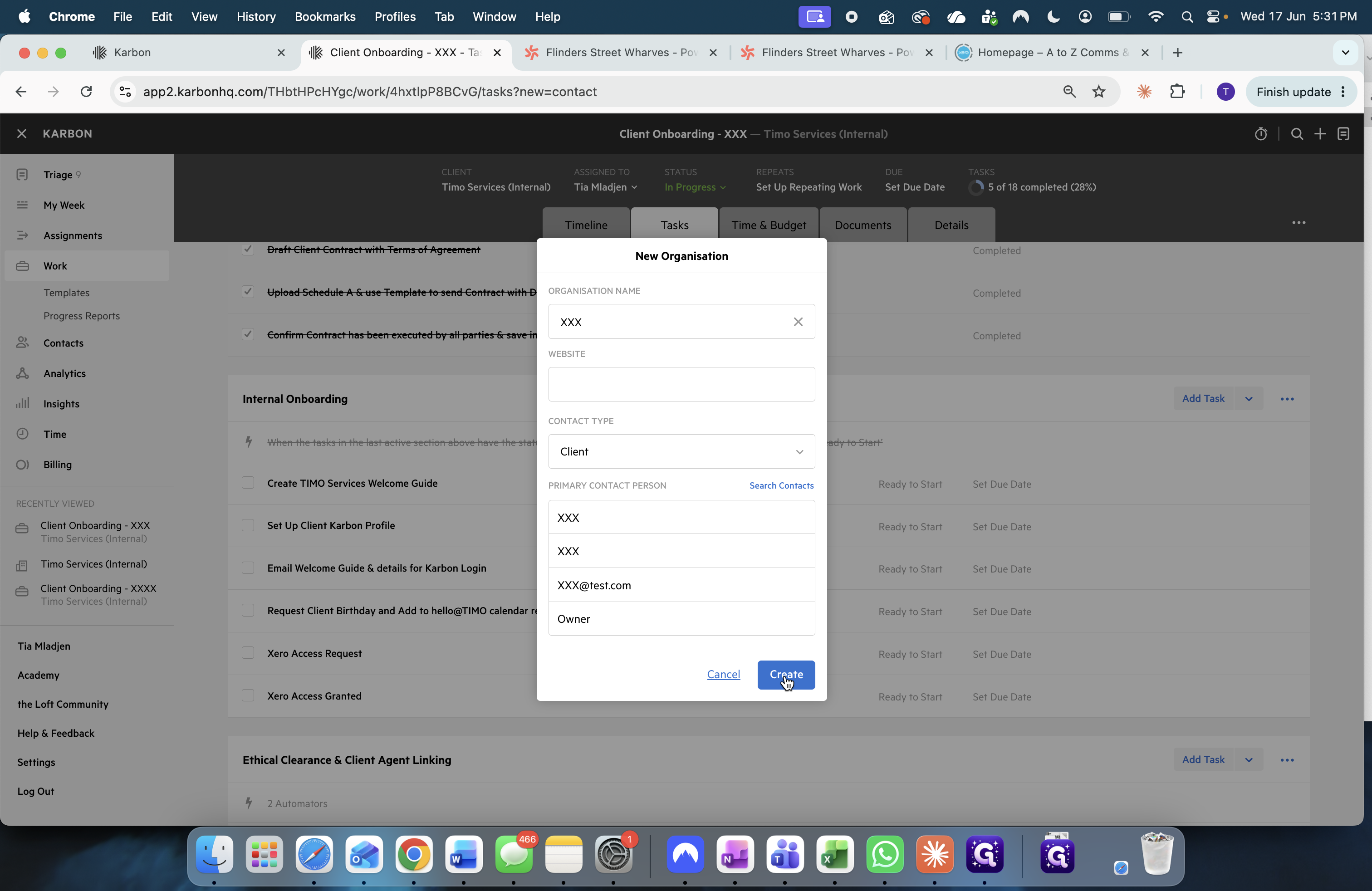This screenshot has height=891, width=1372.
Task: Tick the Create TIMO Services Welcome Guide checkbox
Action: pos(248,483)
